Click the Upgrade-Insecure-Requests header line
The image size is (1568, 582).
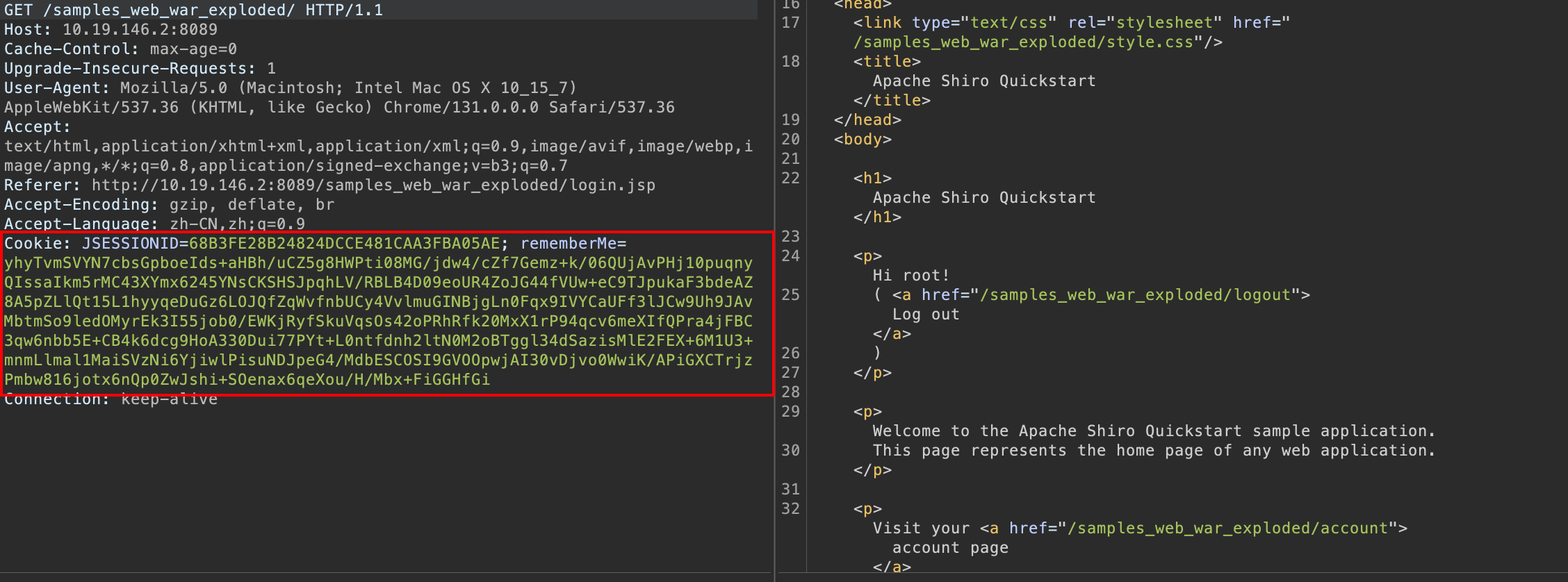pyautogui.click(x=140, y=68)
